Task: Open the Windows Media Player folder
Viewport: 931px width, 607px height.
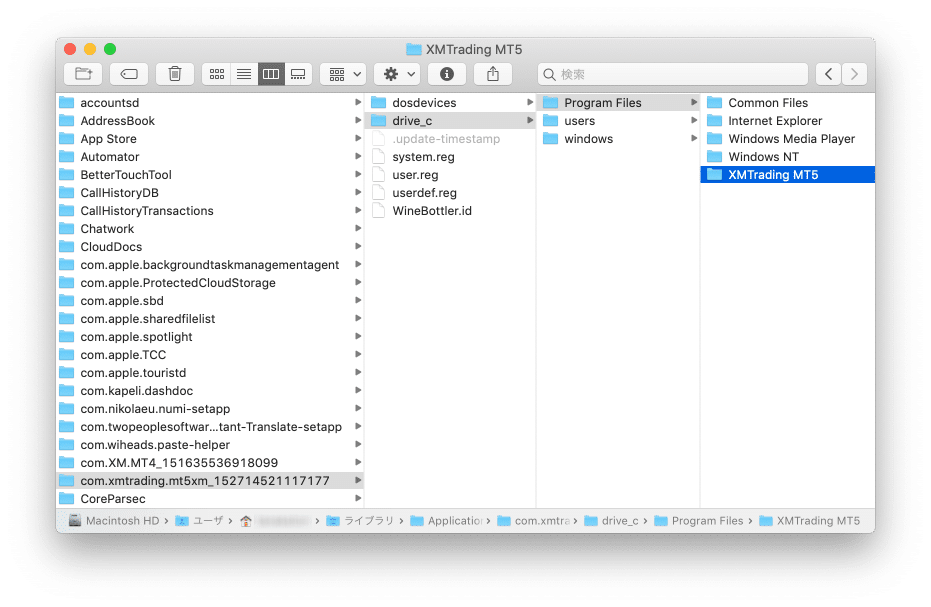Action: (x=788, y=138)
